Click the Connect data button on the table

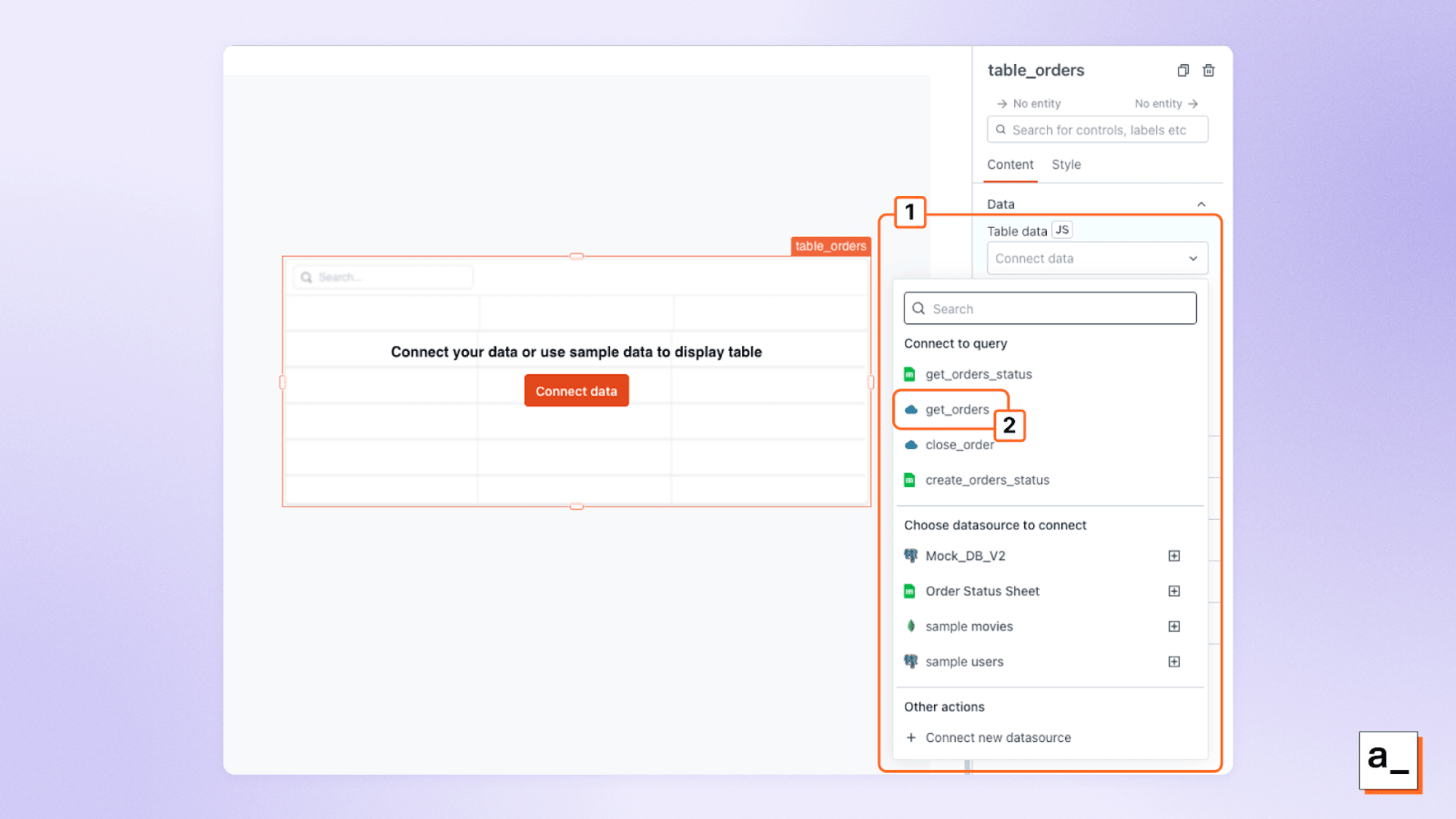[x=576, y=390]
